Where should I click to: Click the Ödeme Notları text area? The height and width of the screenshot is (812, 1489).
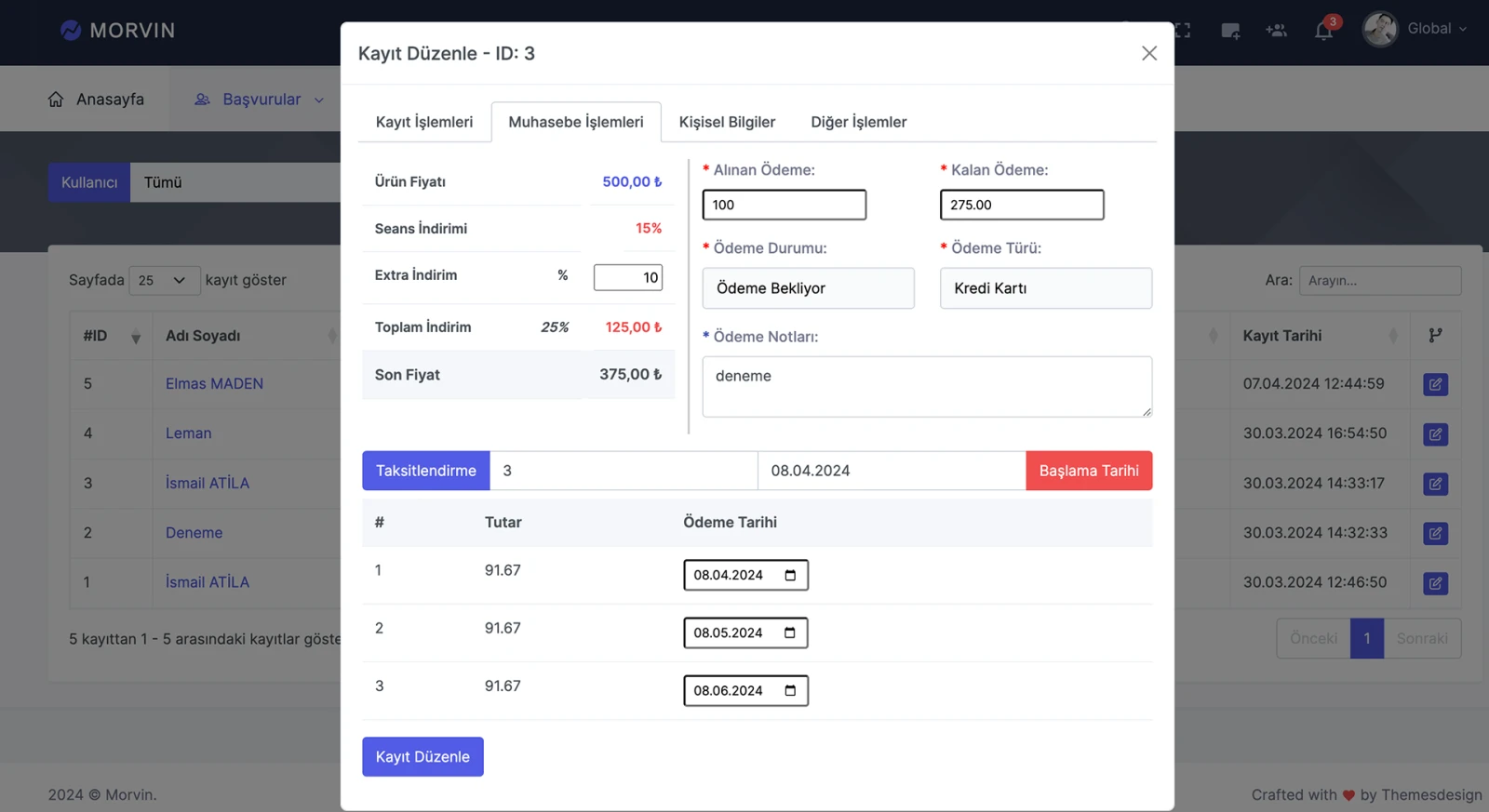point(927,386)
